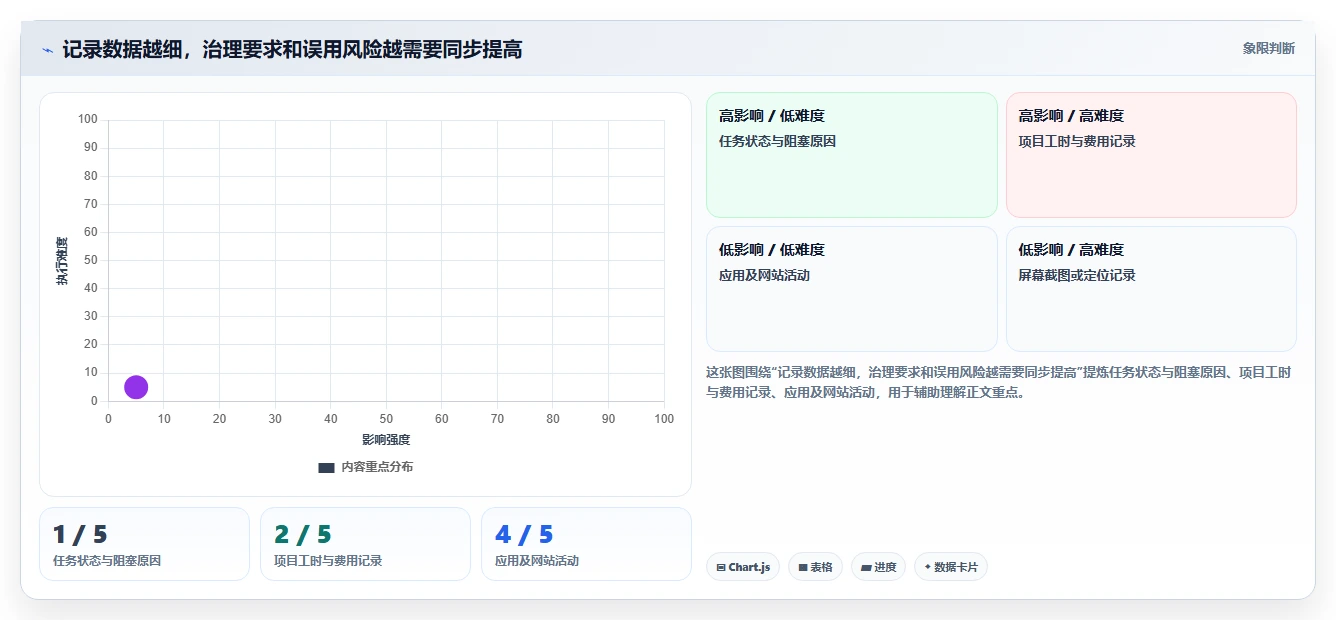
Task: Click the lightning icon beside the title
Action: 48,50
